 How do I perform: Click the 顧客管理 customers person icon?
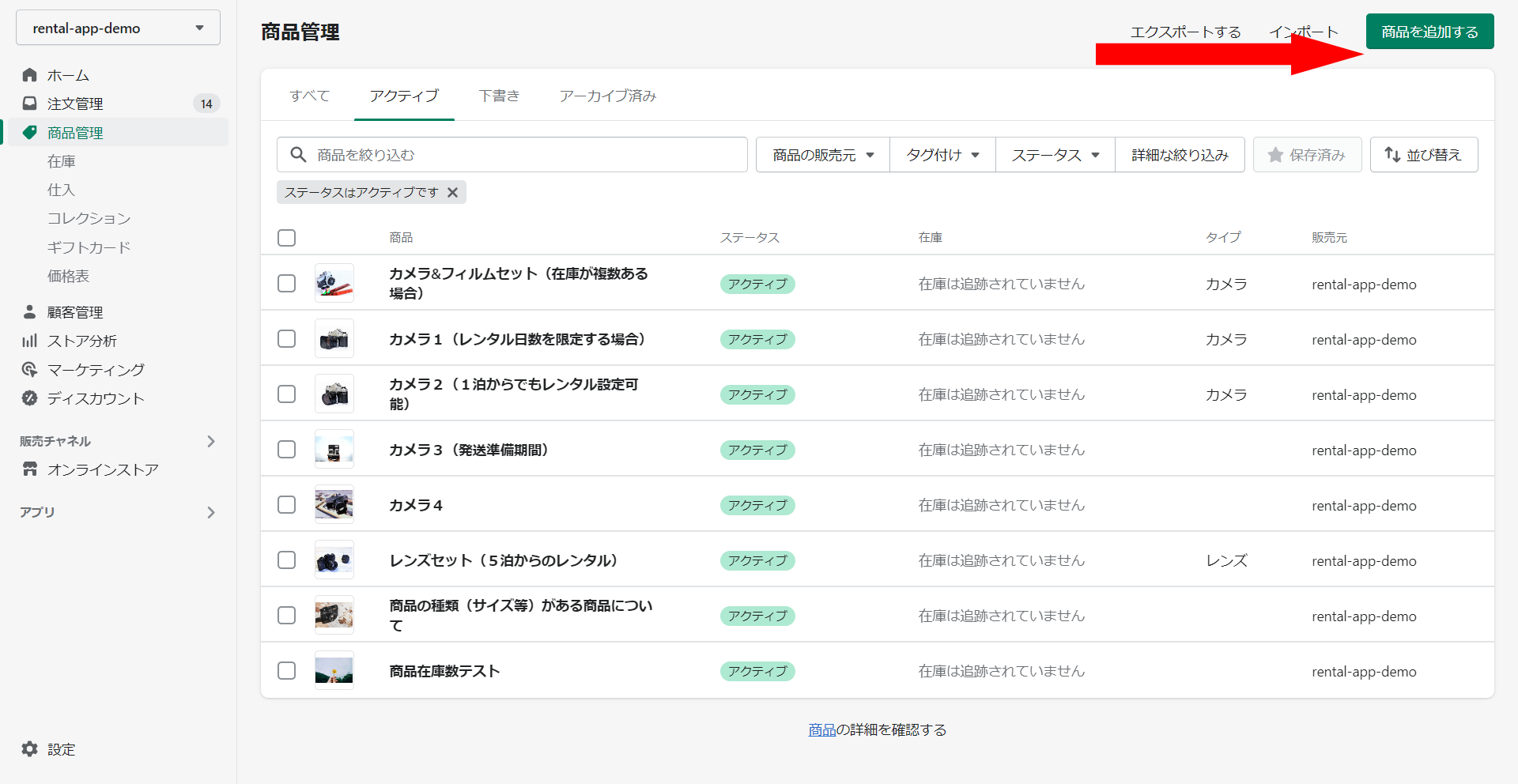[x=30, y=312]
